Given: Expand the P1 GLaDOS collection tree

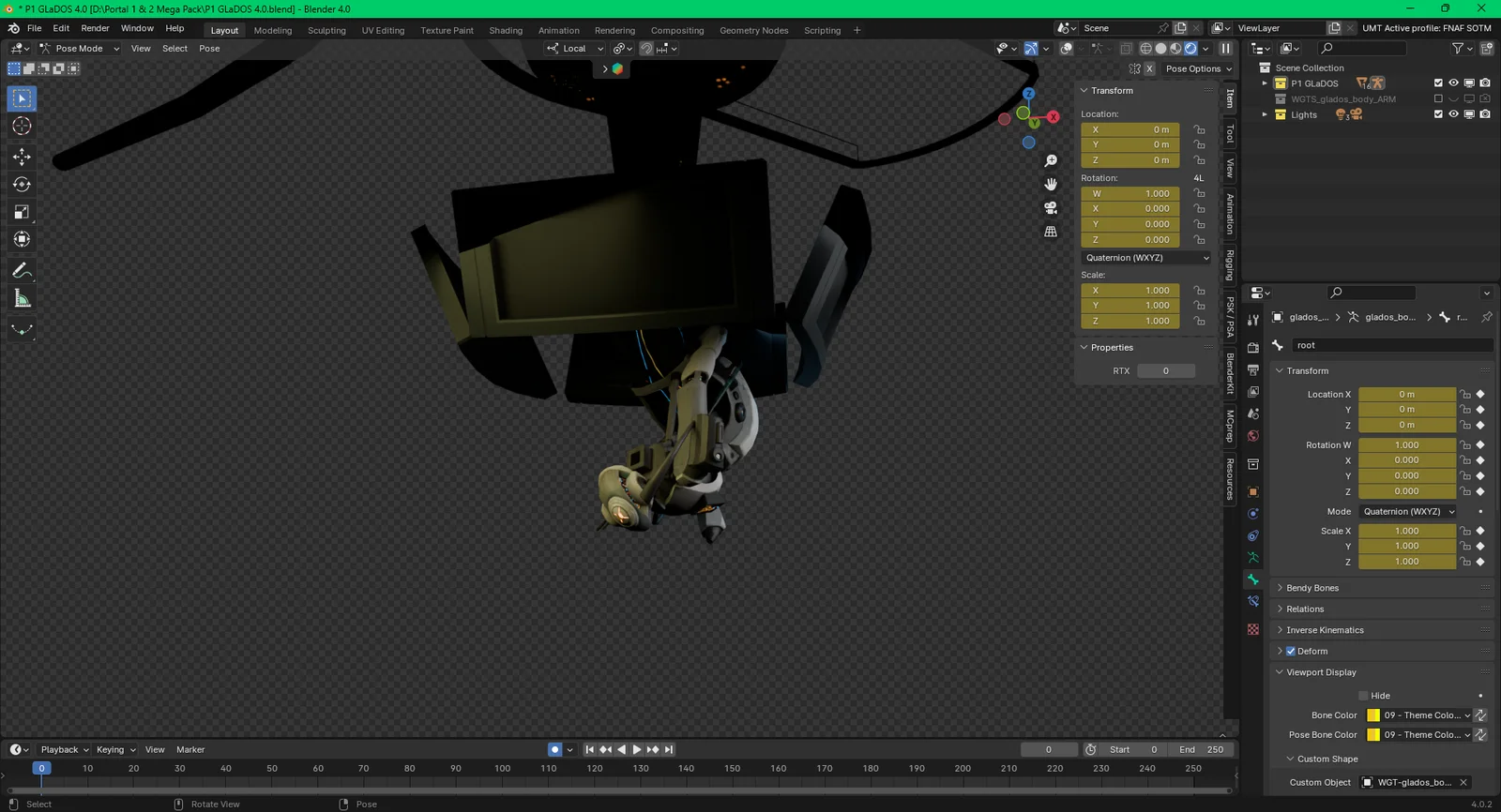Looking at the screenshot, I should click(x=1265, y=83).
